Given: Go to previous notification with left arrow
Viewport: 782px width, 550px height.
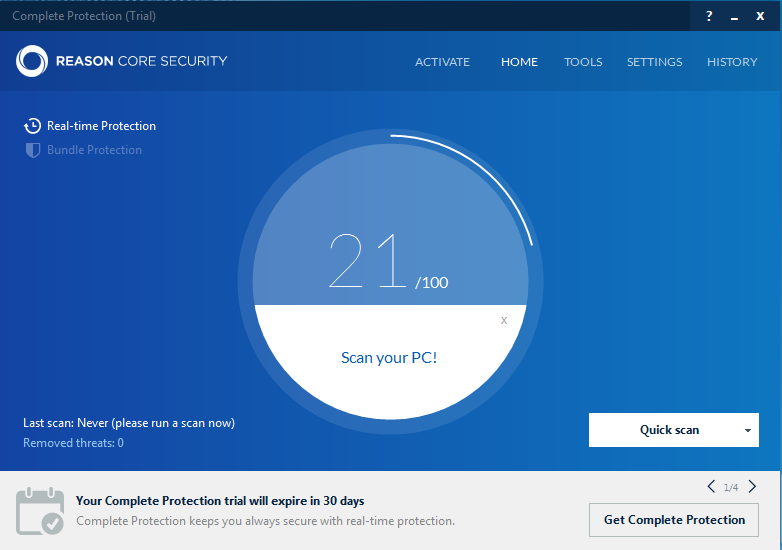Looking at the screenshot, I should (711, 487).
